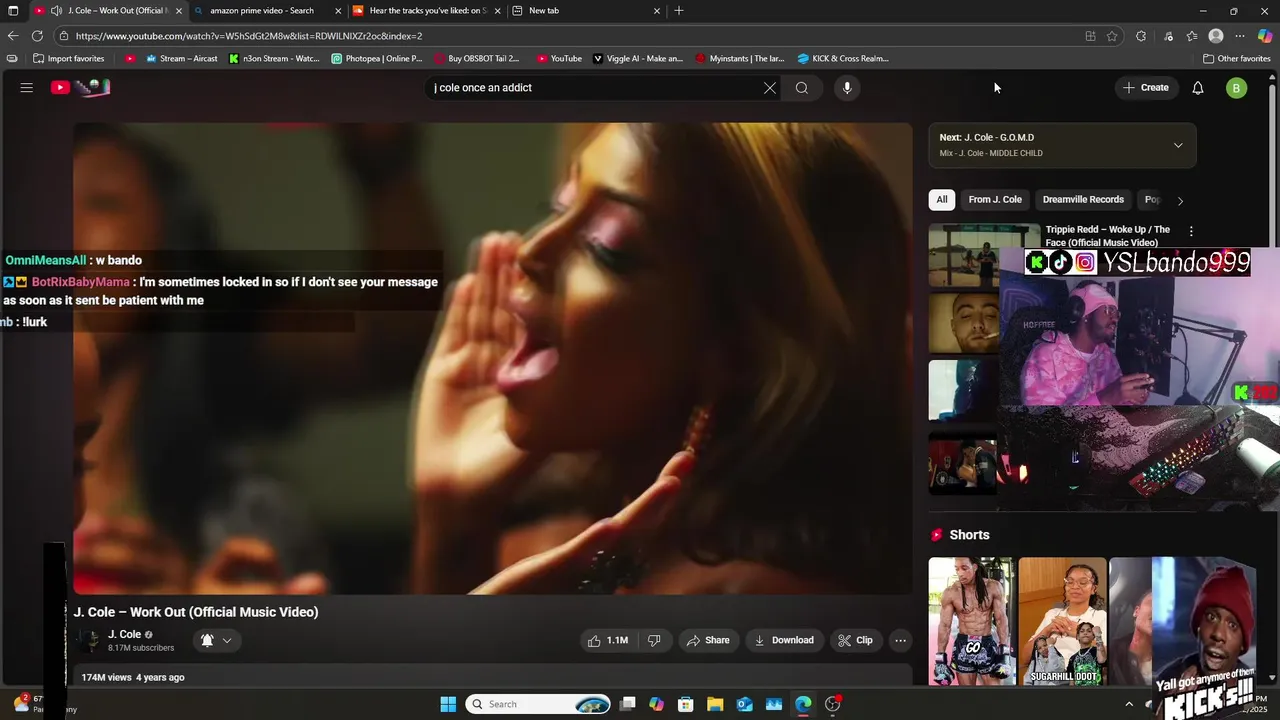Image resolution: width=1280 pixels, height=720 pixels.
Task: Open J. Cole channel name link
Action: click(124, 634)
